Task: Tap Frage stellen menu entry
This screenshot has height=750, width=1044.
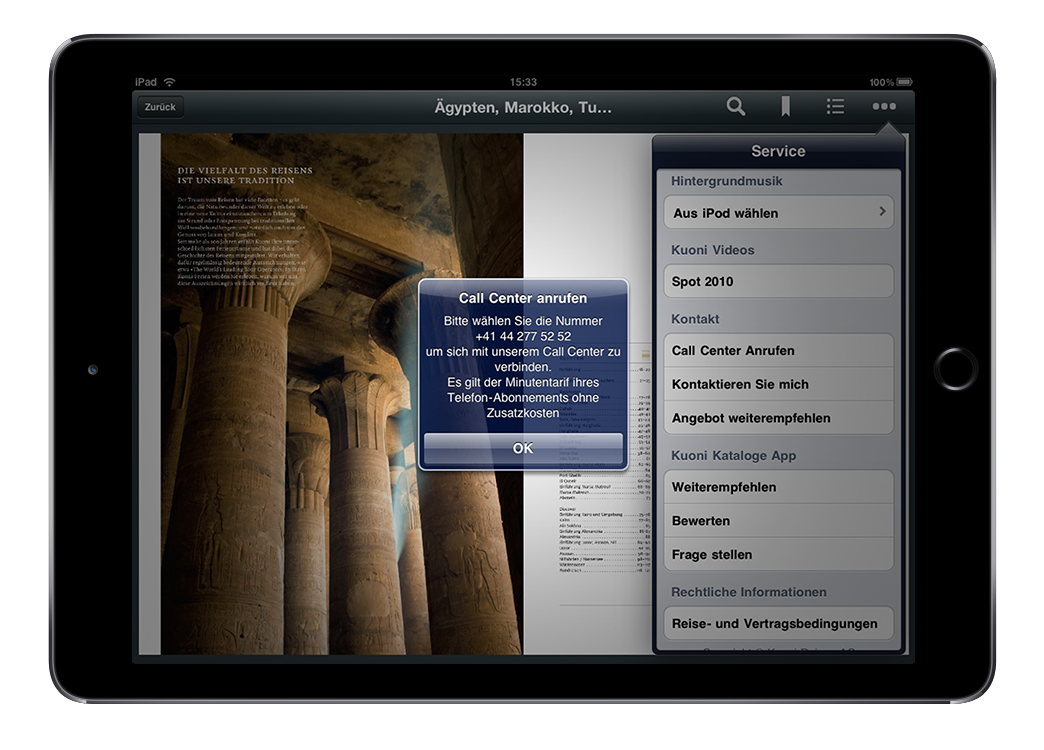Action: pyautogui.click(x=778, y=555)
